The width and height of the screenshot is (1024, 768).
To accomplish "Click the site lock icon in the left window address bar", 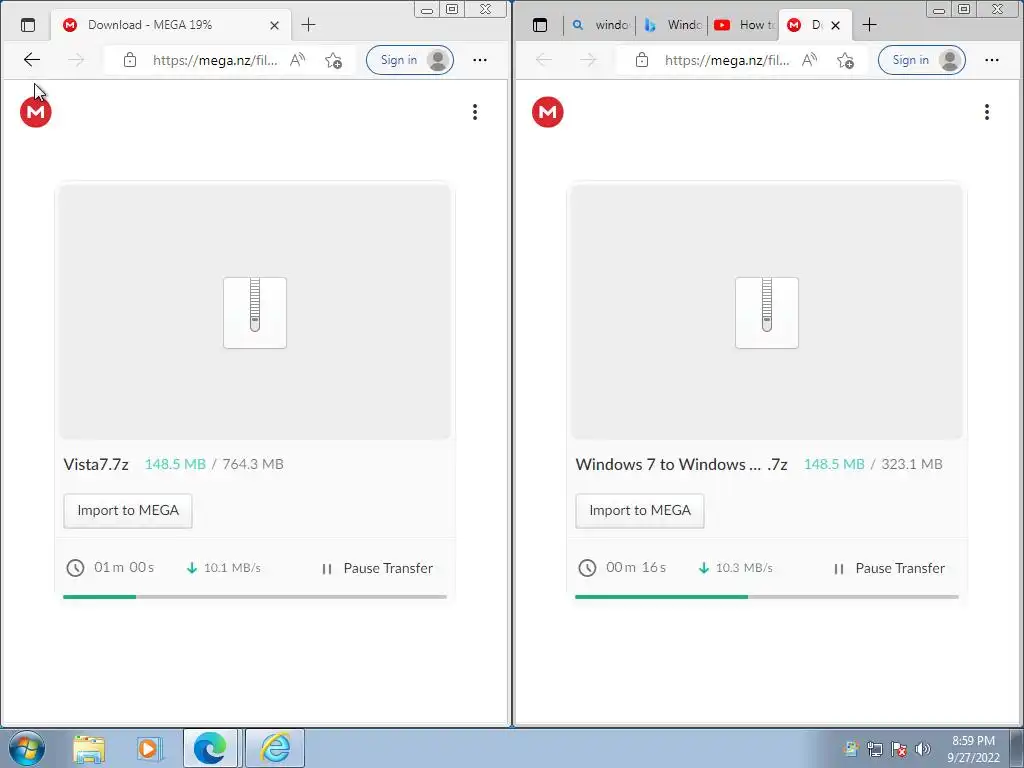I will (x=130, y=60).
